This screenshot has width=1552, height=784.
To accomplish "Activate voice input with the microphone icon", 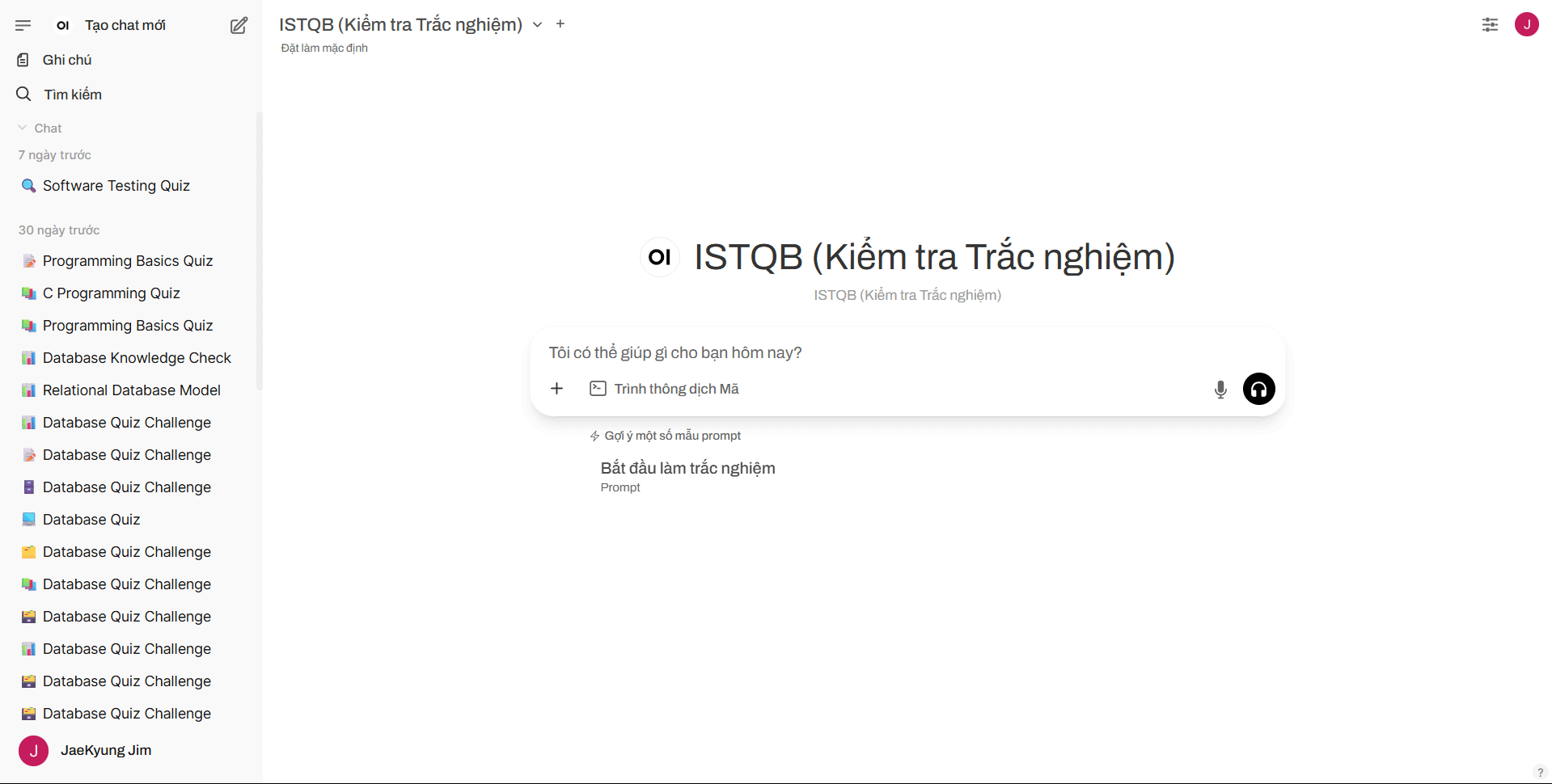I will point(1220,389).
